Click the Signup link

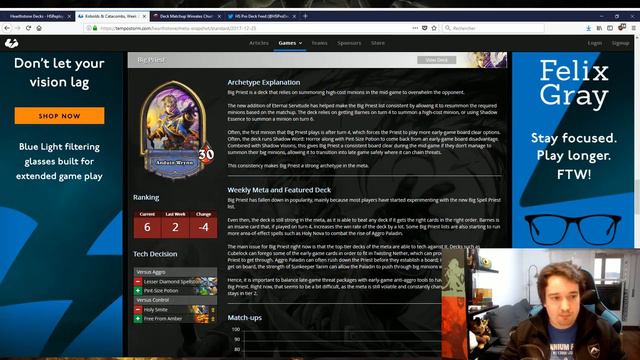pos(620,43)
